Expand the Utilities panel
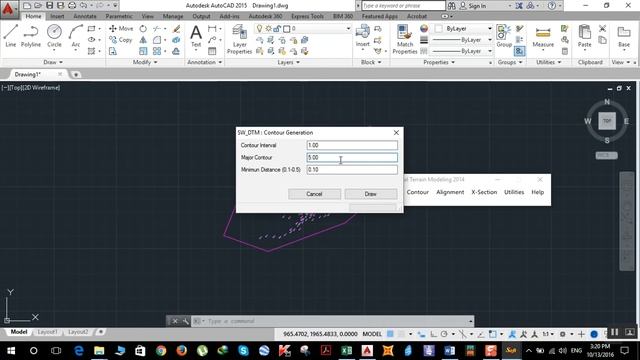Screen dimensions: 640x360 (x=549, y=62)
